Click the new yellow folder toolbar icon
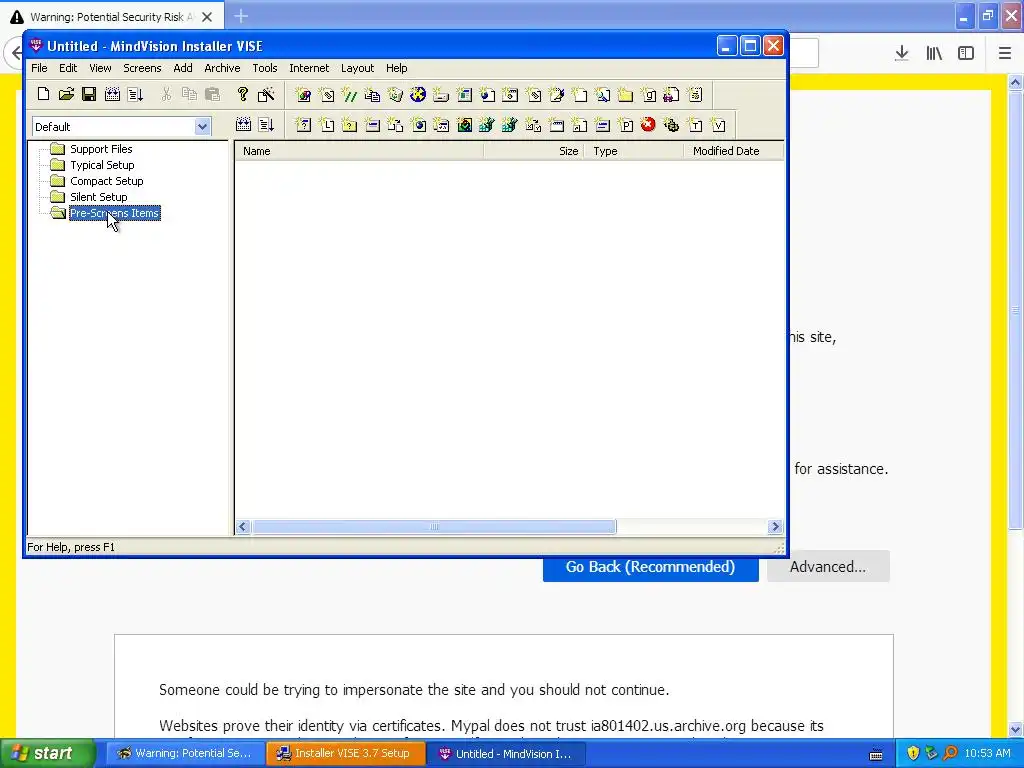Image resolution: width=1024 pixels, height=768 pixels. click(625, 95)
